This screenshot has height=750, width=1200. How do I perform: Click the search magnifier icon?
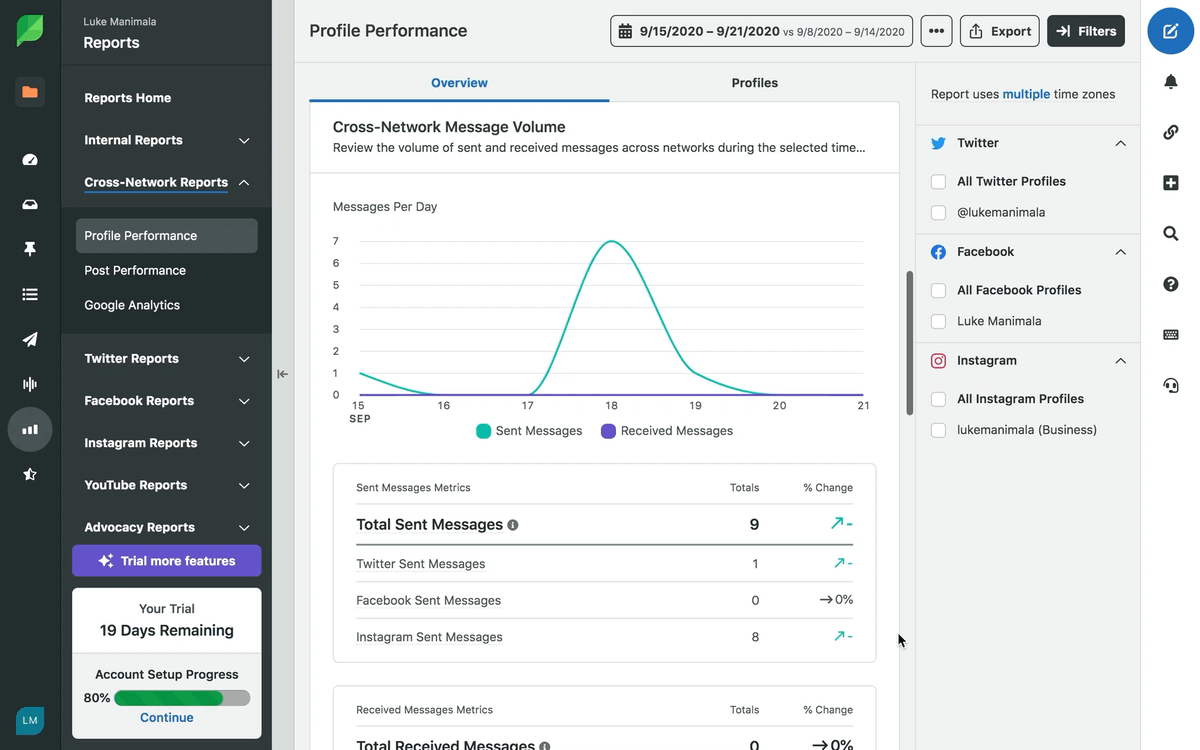tap(1170, 233)
